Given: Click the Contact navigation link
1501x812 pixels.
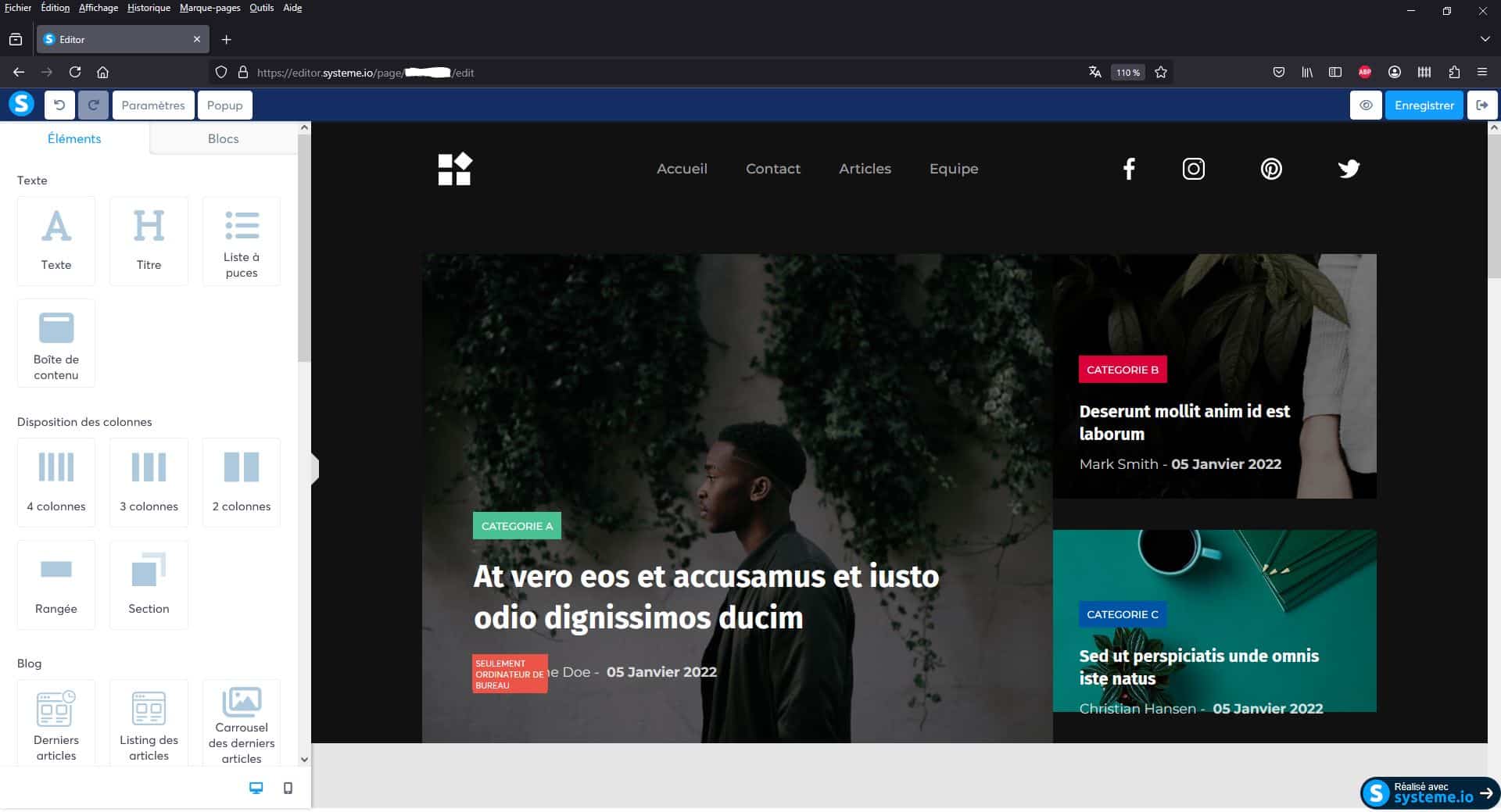Looking at the screenshot, I should (773, 169).
